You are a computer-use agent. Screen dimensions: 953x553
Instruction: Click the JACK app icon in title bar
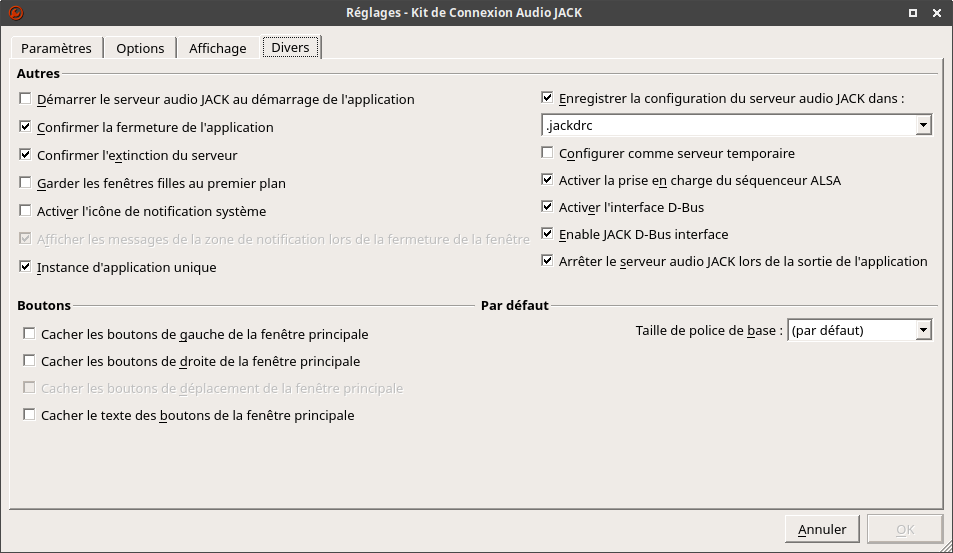point(14,13)
